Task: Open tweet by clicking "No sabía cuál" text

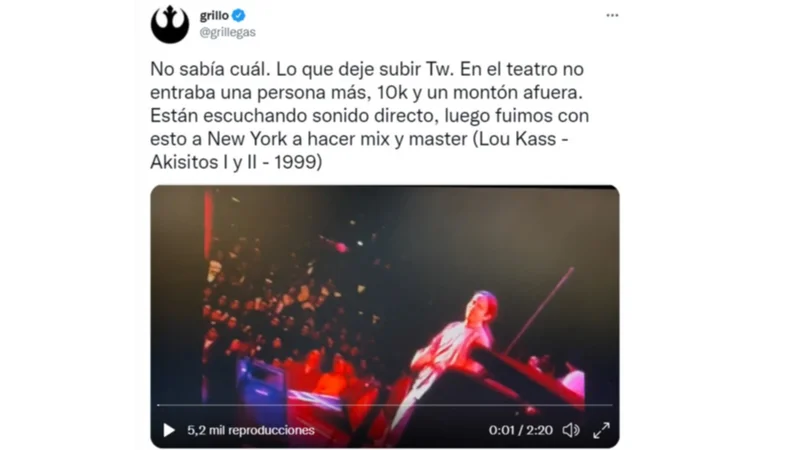Action: tap(210, 69)
